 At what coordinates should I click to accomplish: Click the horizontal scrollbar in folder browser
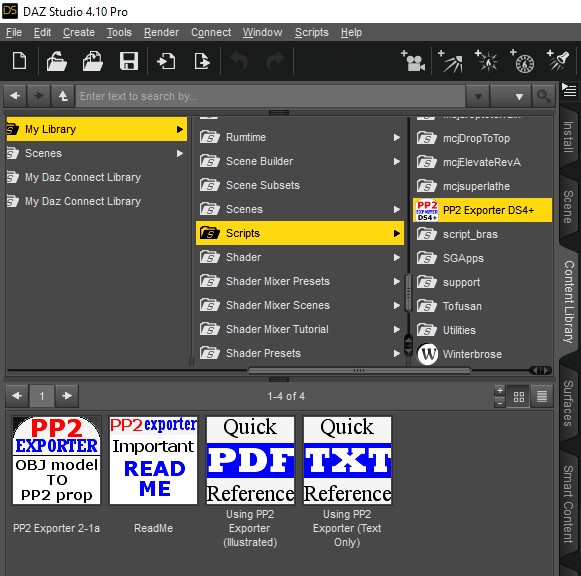(359, 370)
